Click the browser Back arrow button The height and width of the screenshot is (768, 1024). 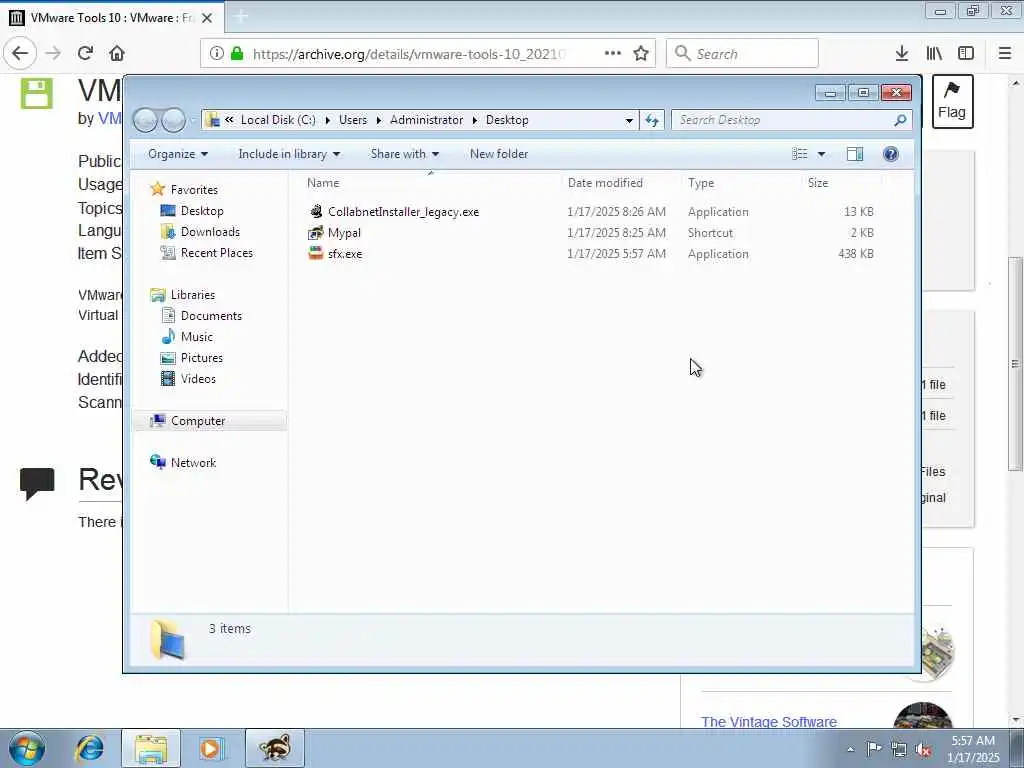pos(20,54)
